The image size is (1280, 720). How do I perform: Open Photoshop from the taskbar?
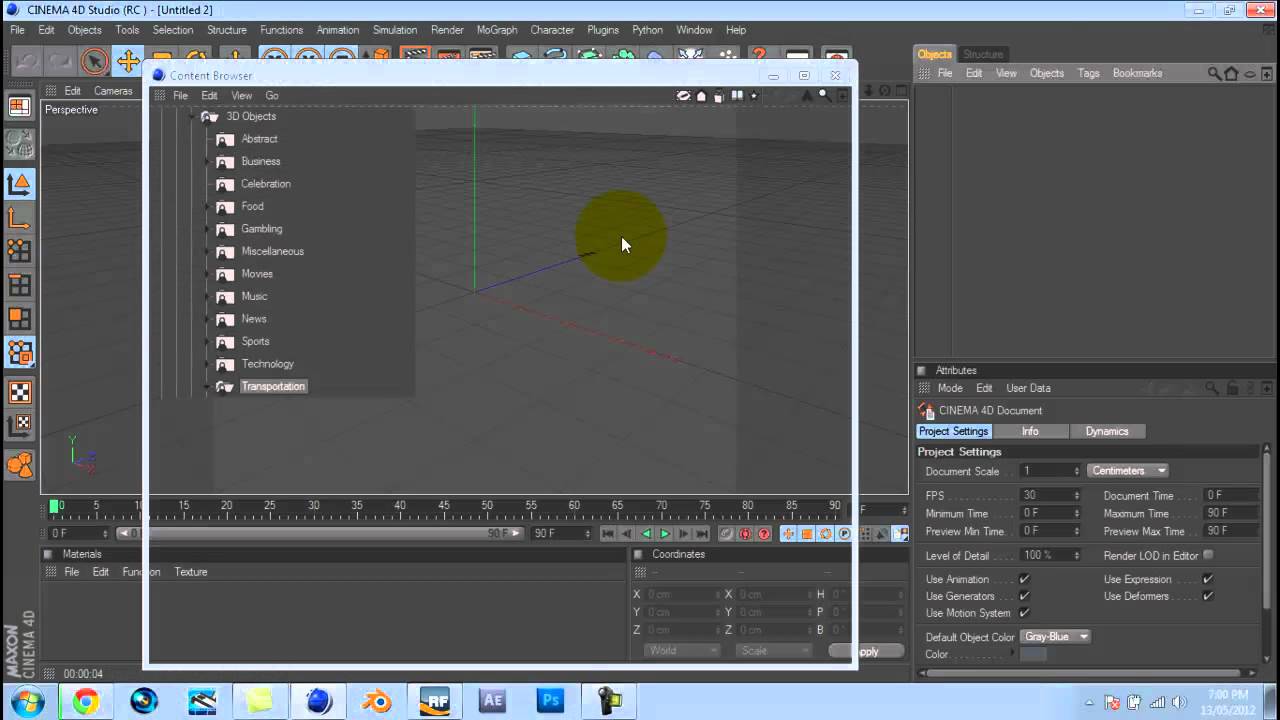pos(550,701)
